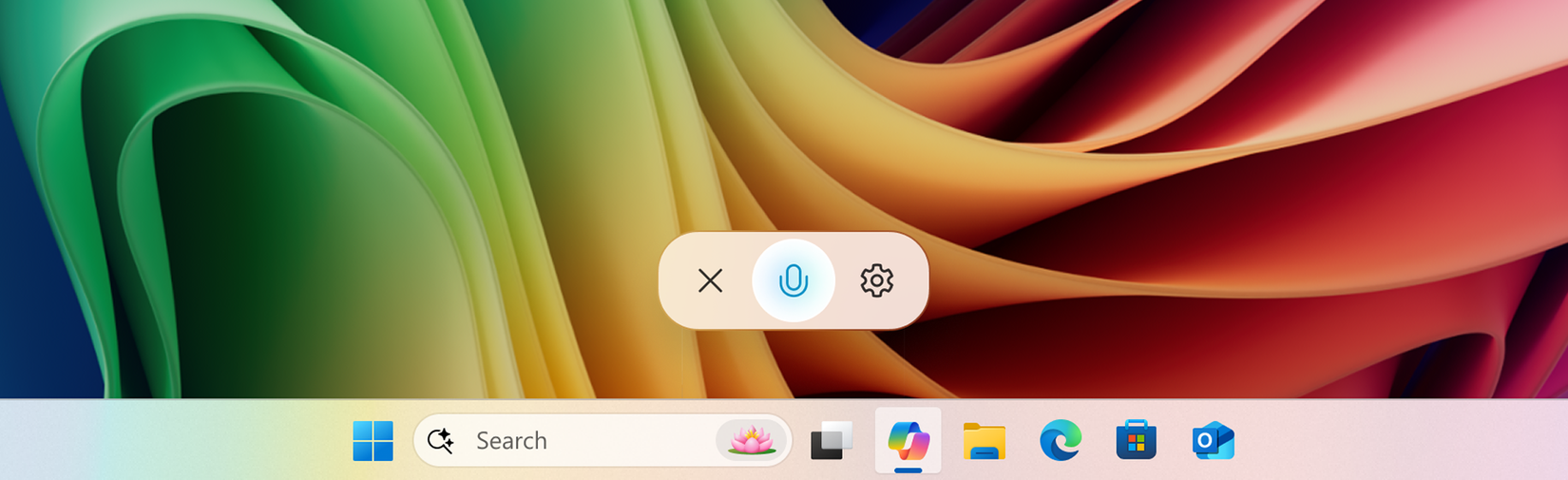Open the lotus flower search highlight

(751, 440)
